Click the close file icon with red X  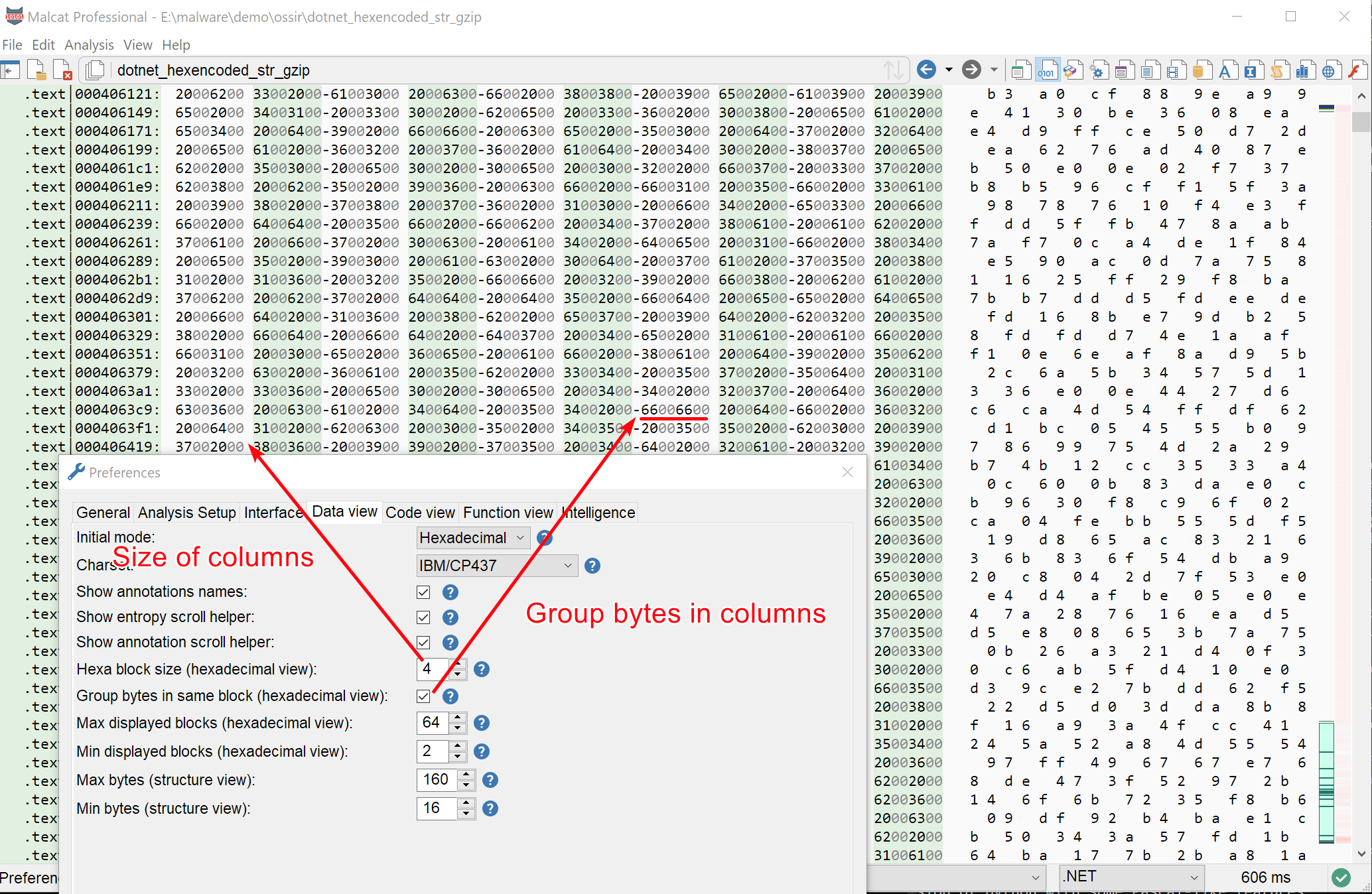pos(62,70)
